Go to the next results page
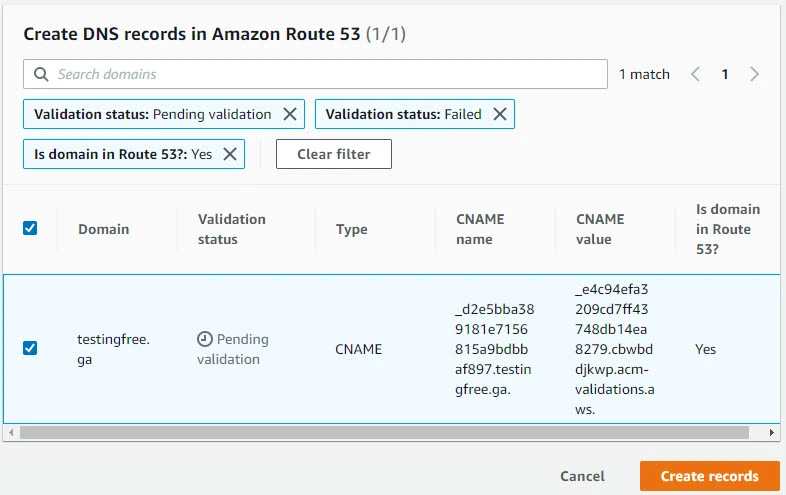 [x=755, y=74]
